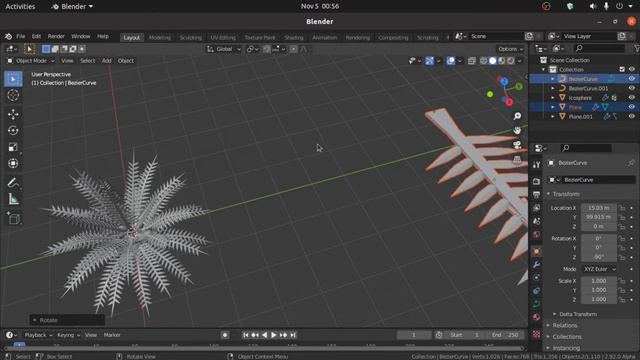This screenshot has height=360, width=640.
Task: Open the Physics properties tab
Action: click(x=536, y=278)
